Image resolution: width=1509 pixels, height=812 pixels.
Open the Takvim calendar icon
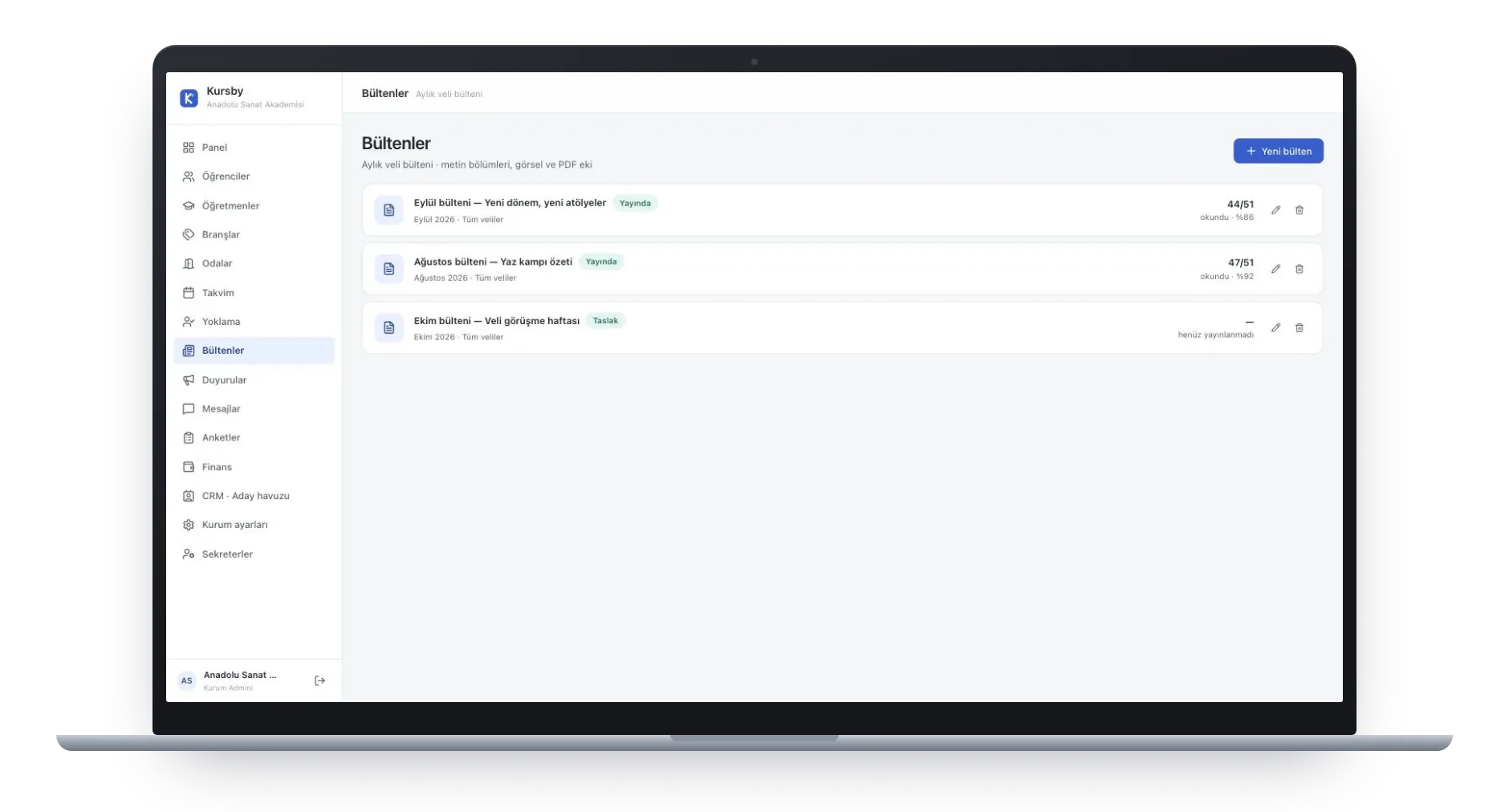[189, 293]
